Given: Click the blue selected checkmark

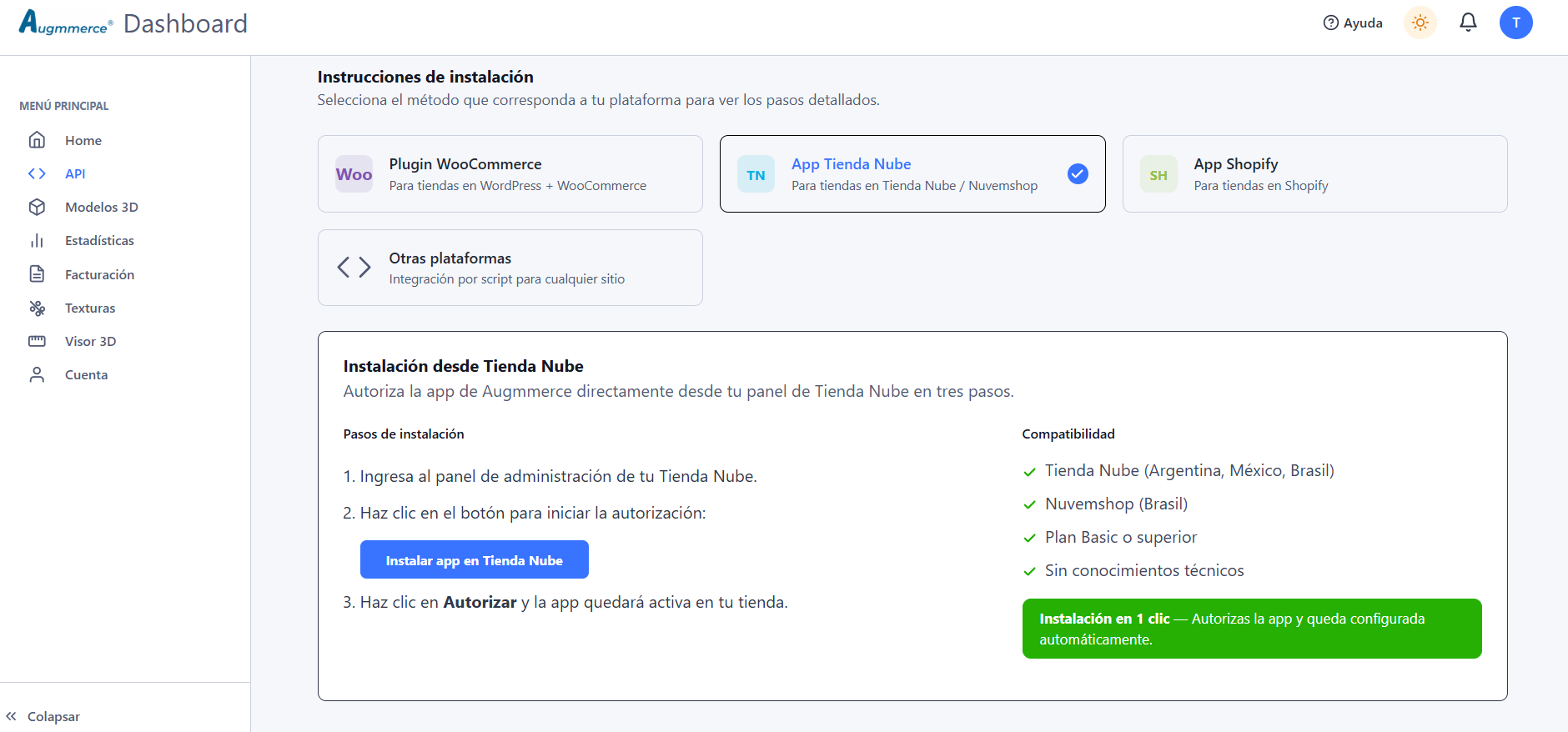Looking at the screenshot, I should (x=1078, y=173).
